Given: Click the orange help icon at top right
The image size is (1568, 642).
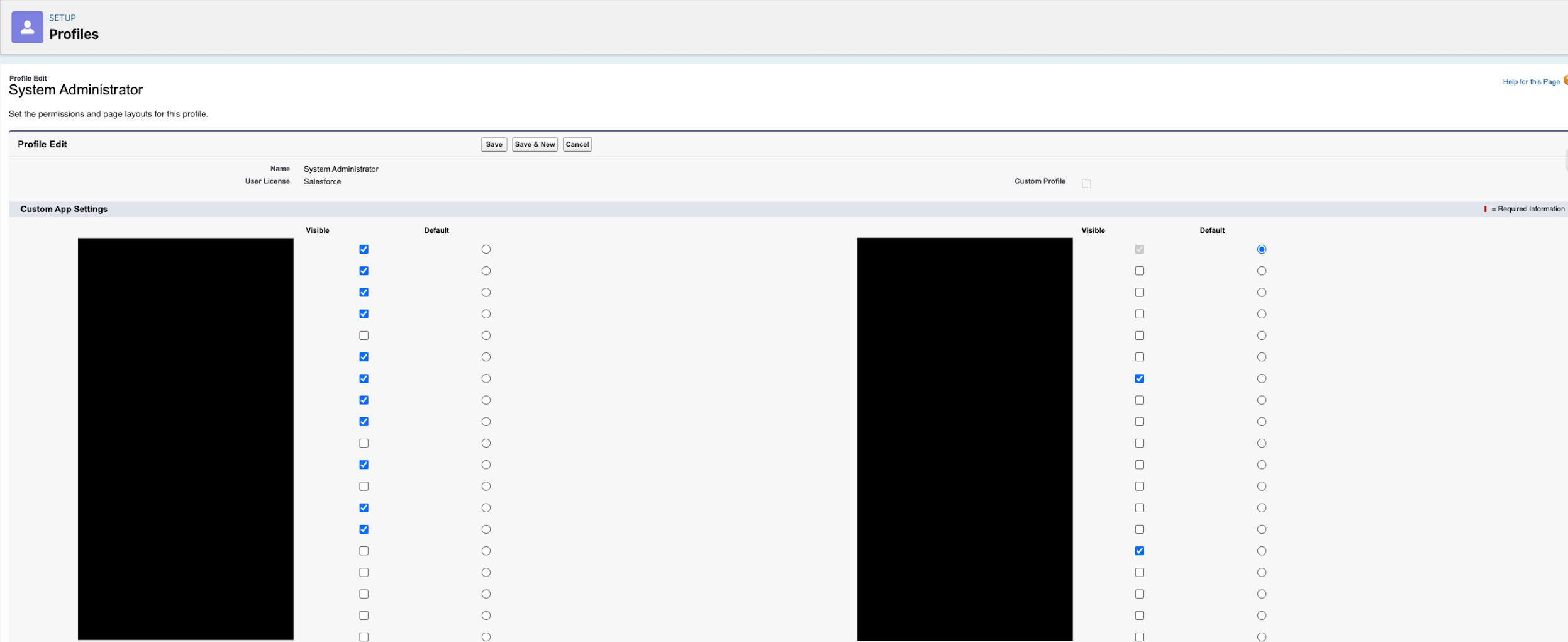Looking at the screenshot, I should 1565,81.
